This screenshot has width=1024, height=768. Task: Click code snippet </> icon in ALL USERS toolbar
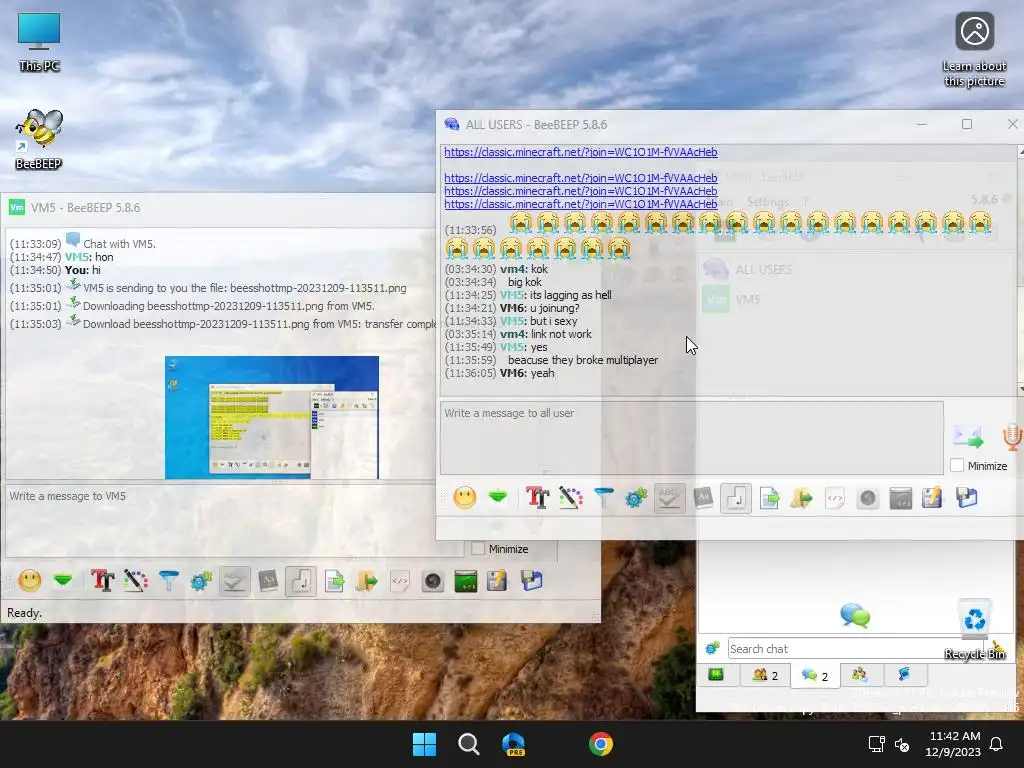click(835, 498)
